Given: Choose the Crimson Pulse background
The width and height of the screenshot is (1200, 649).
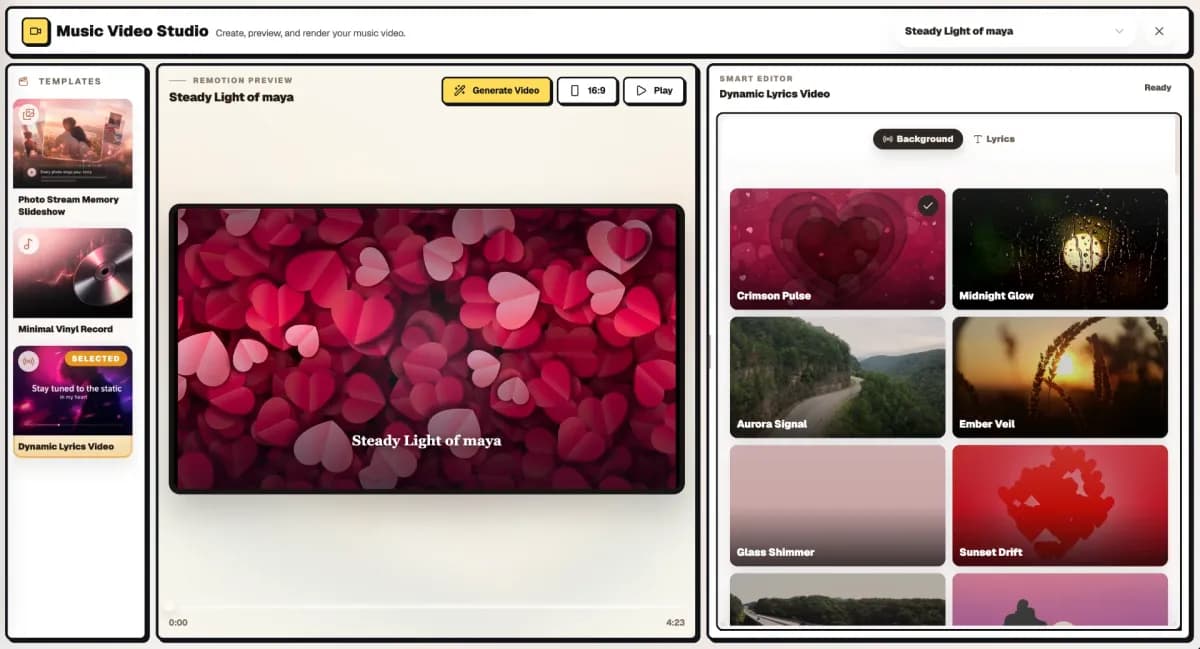Looking at the screenshot, I should click(x=838, y=249).
